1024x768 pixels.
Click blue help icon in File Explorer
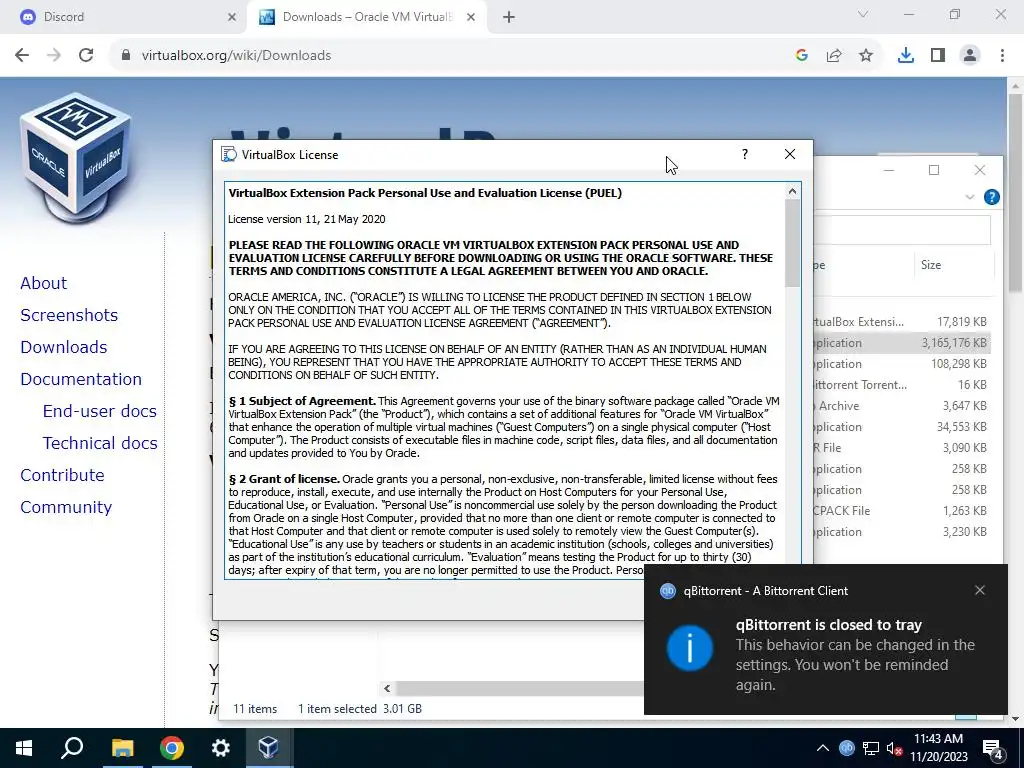991,197
